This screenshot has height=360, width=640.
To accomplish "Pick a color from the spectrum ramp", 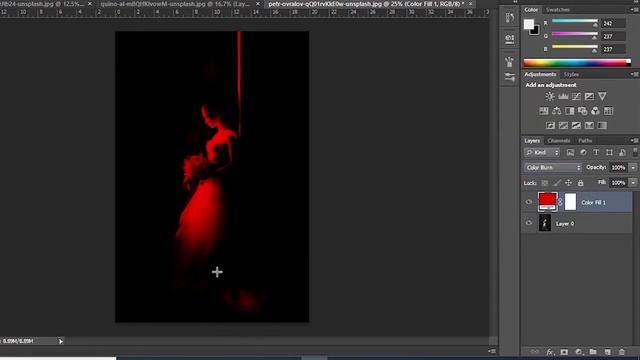I will pos(577,63).
